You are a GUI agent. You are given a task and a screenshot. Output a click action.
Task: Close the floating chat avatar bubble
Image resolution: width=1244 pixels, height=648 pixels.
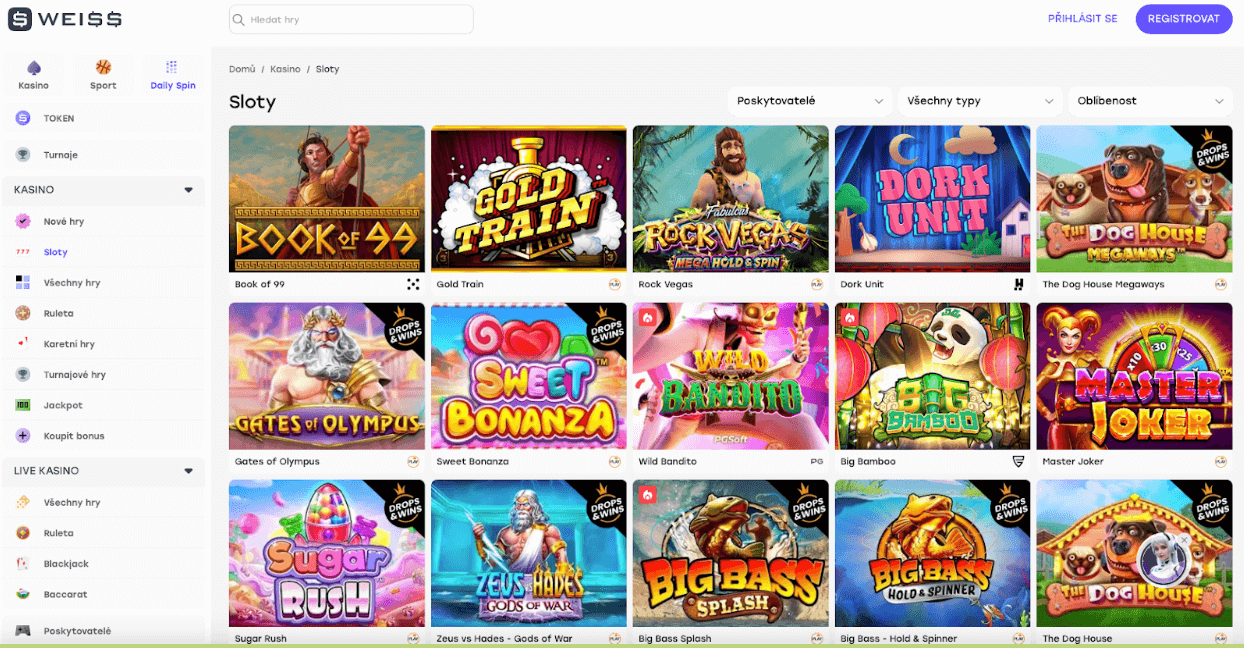(x=1184, y=540)
